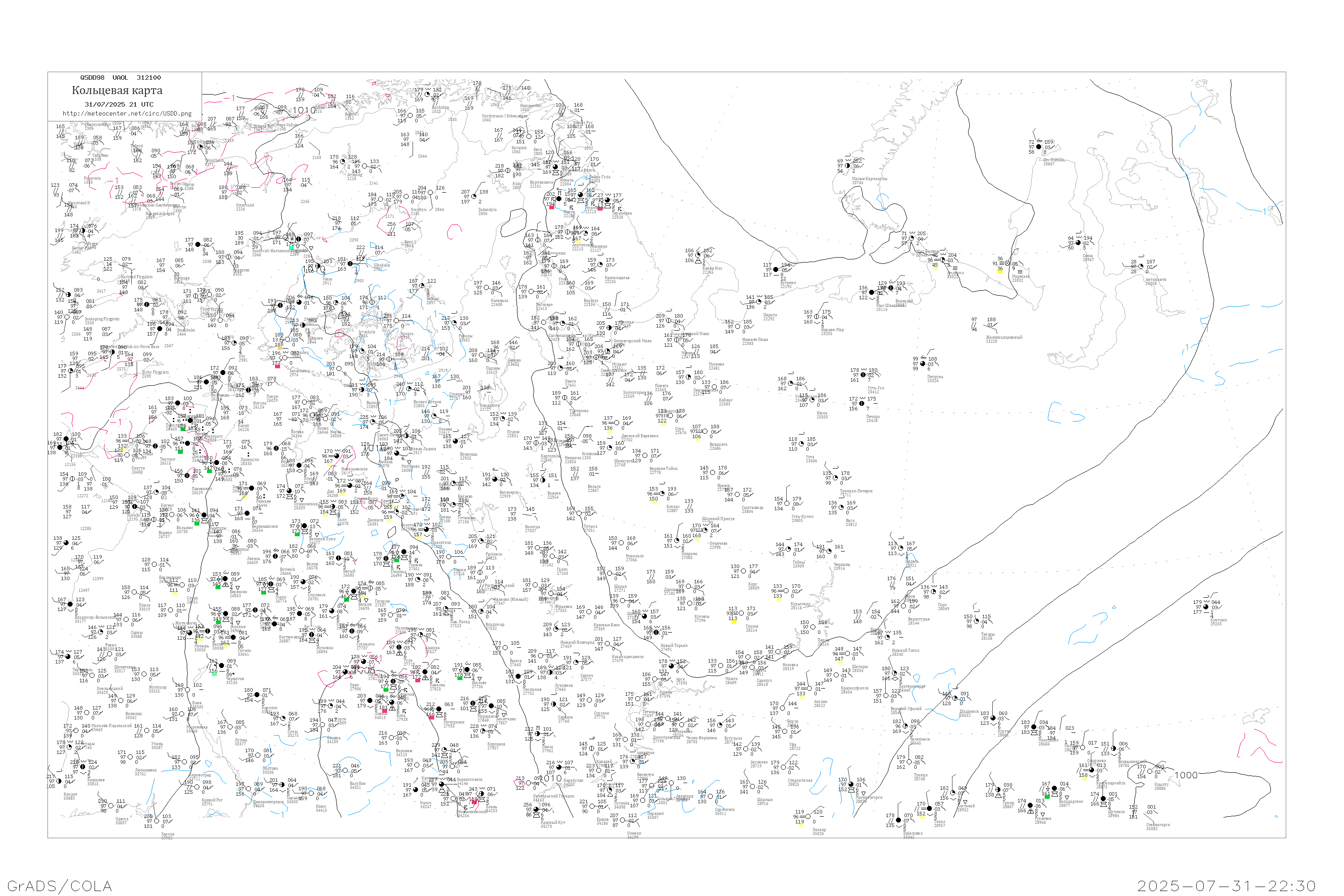Click the filled station circle at Курган
Image resolution: width=1344 pixels, height=896 pixels.
click(993, 718)
